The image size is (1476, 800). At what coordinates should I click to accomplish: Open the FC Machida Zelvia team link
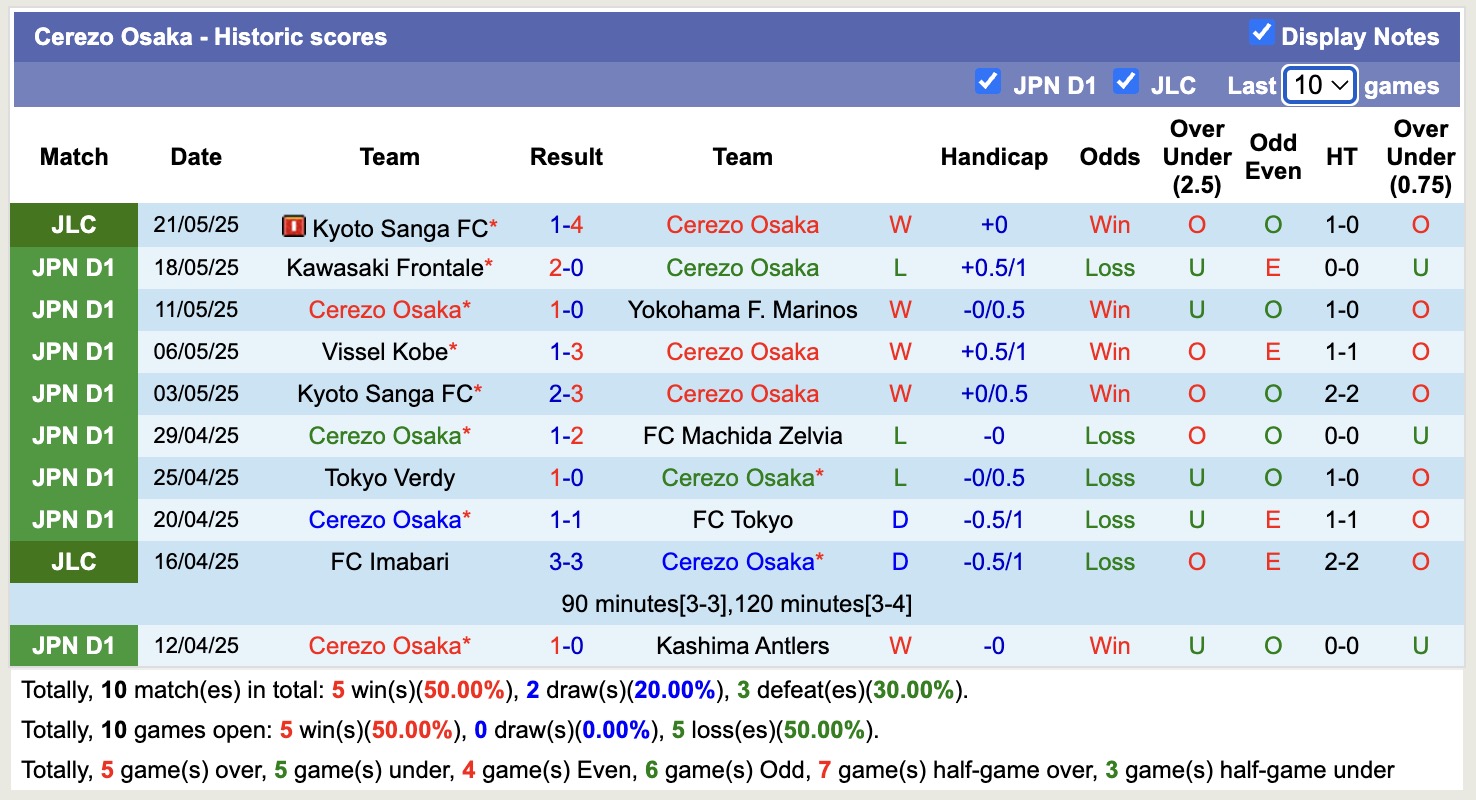pyautogui.click(x=742, y=435)
